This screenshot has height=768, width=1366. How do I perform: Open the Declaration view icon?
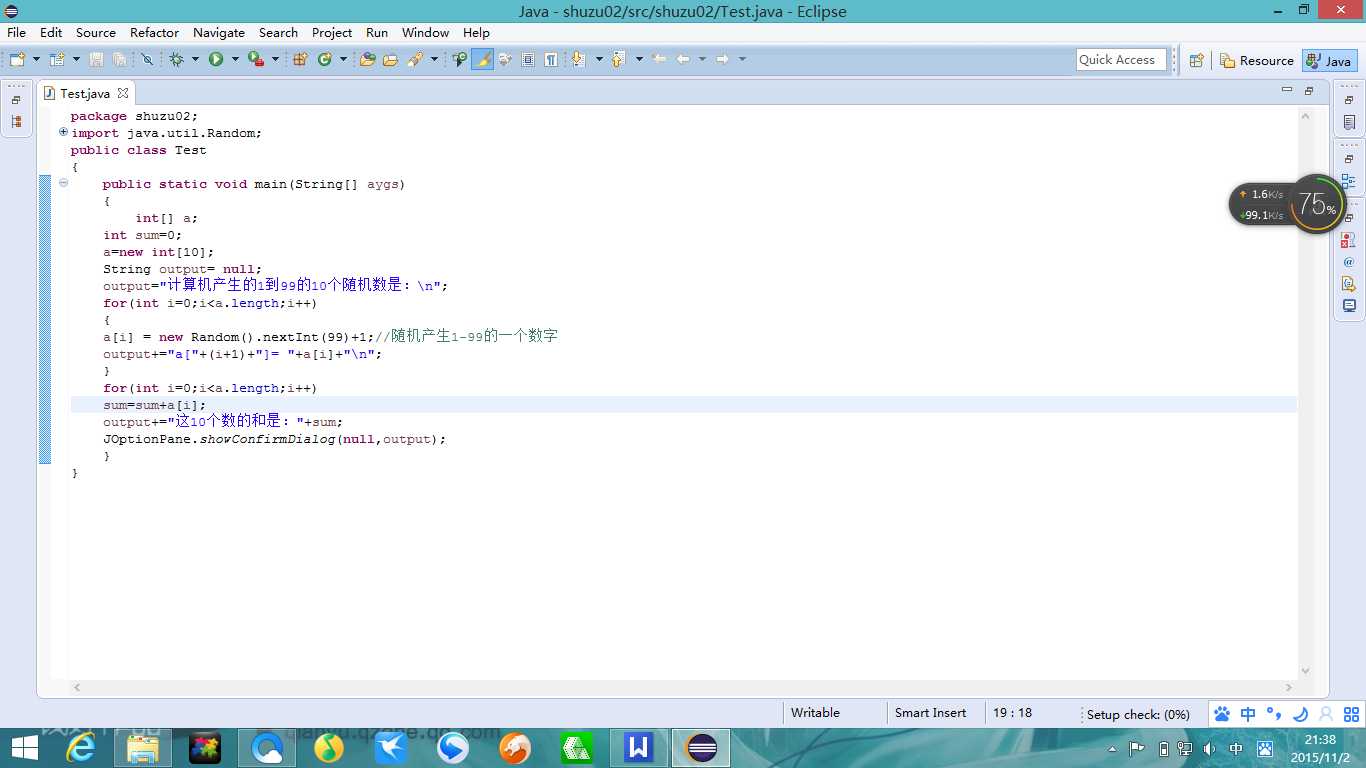point(1349,284)
